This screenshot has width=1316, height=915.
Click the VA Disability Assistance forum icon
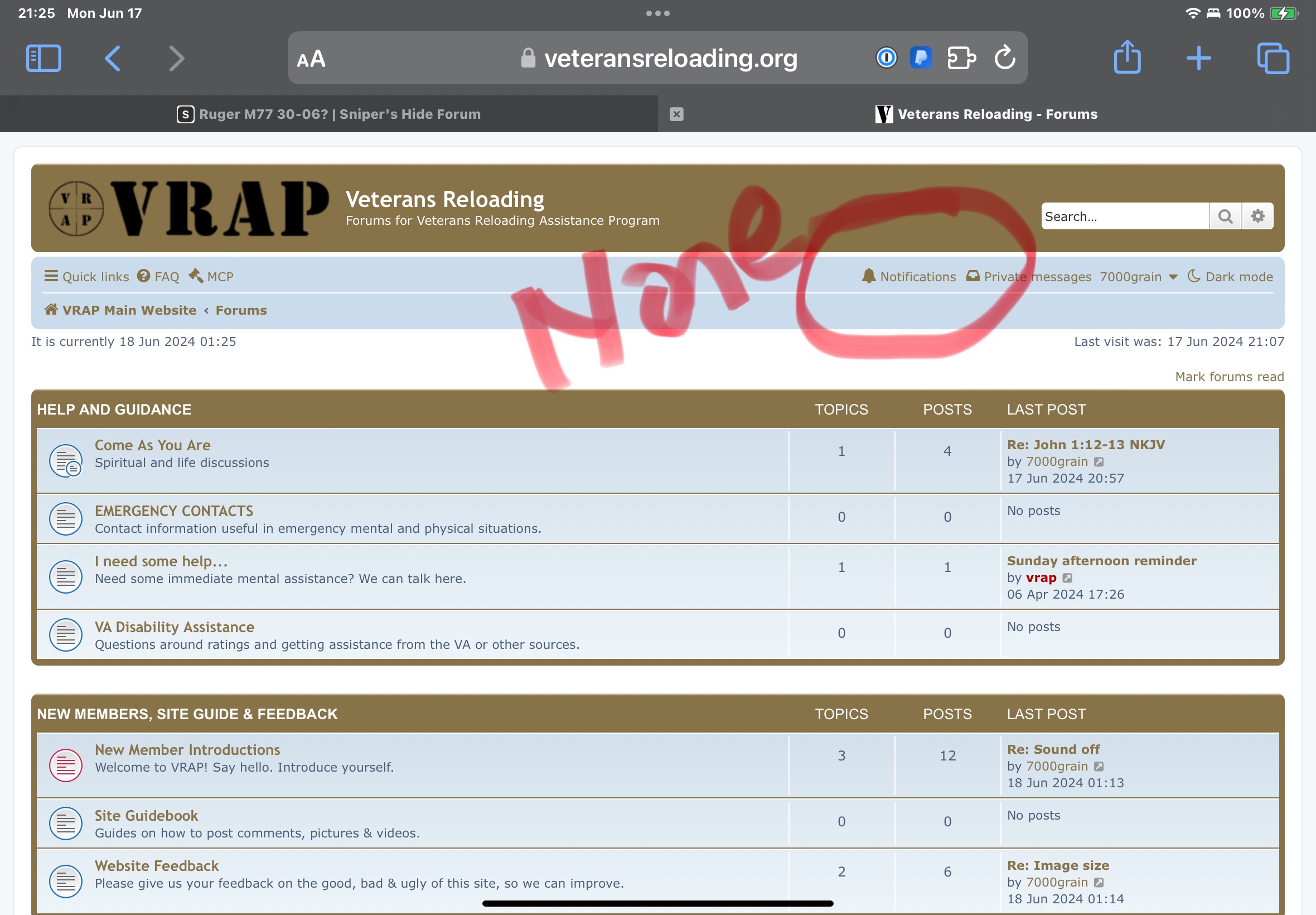(x=65, y=635)
